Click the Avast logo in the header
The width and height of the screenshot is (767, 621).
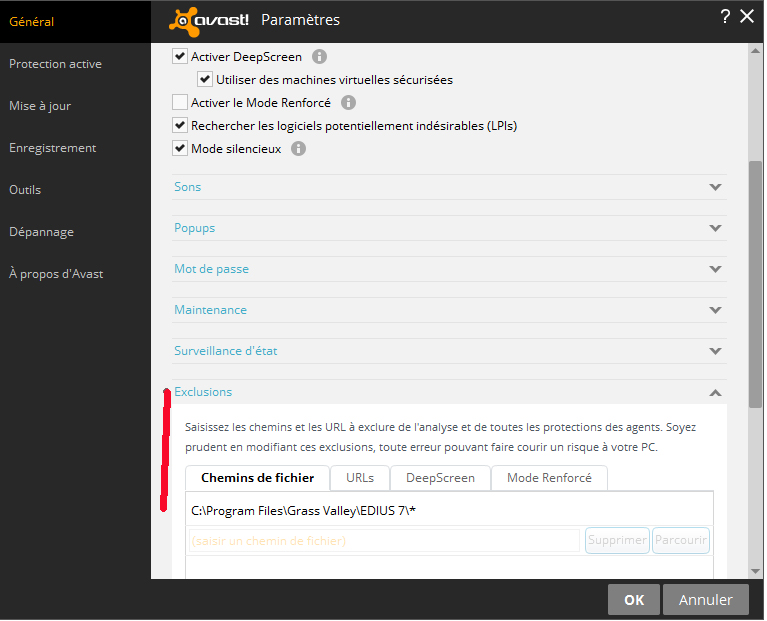[209, 22]
